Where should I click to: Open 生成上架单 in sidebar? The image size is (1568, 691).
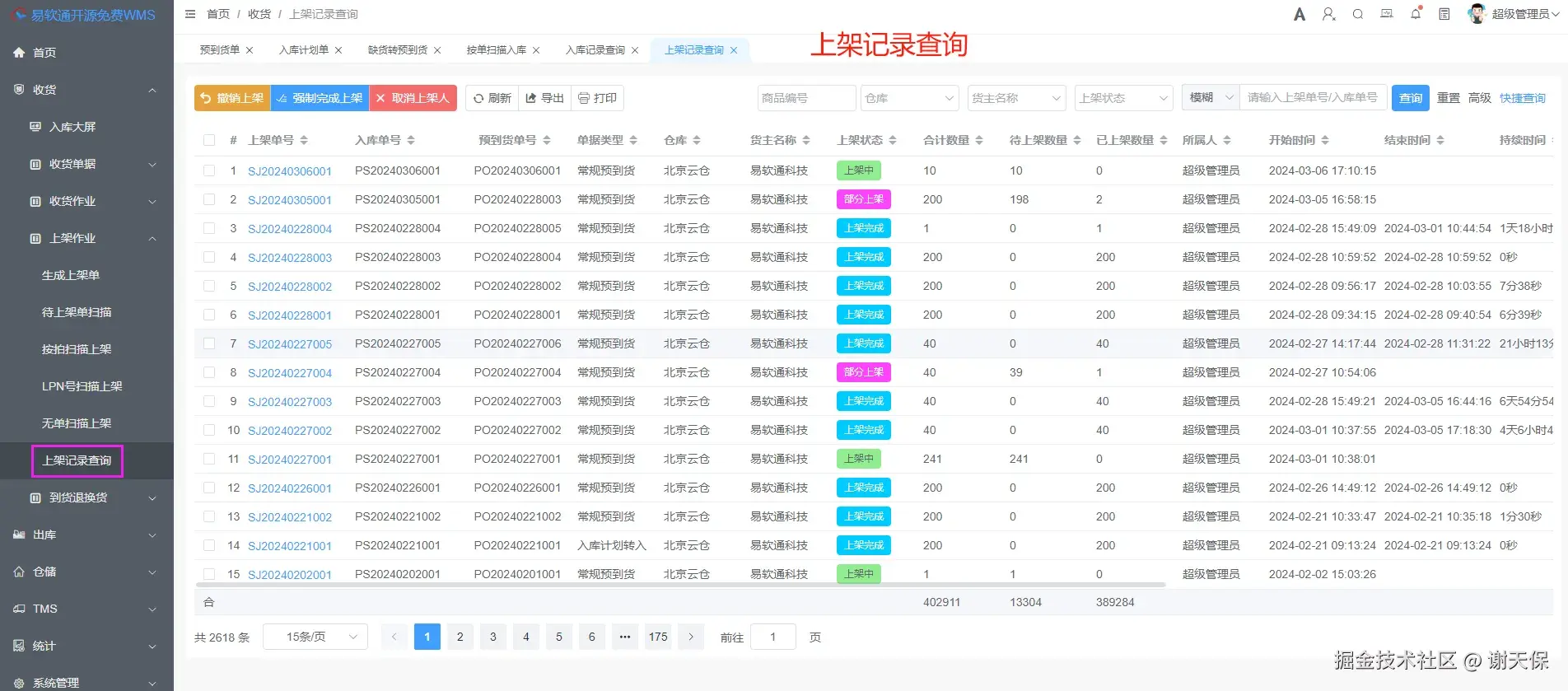[x=71, y=274]
